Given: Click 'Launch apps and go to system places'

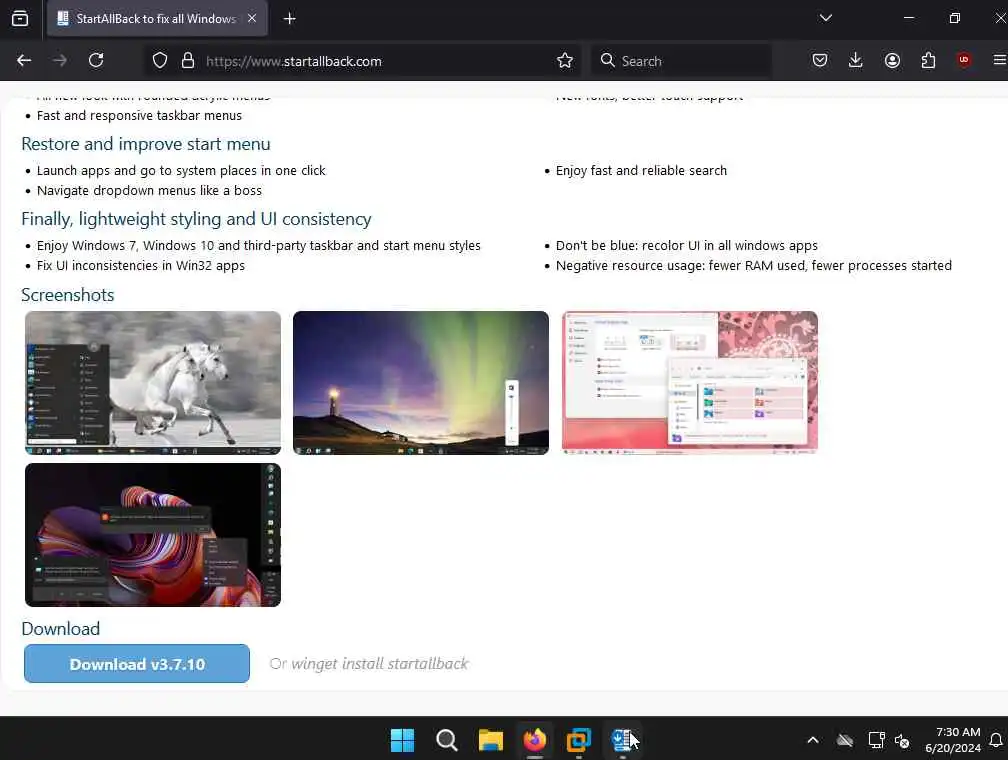Looking at the screenshot, I should (181, 170).
